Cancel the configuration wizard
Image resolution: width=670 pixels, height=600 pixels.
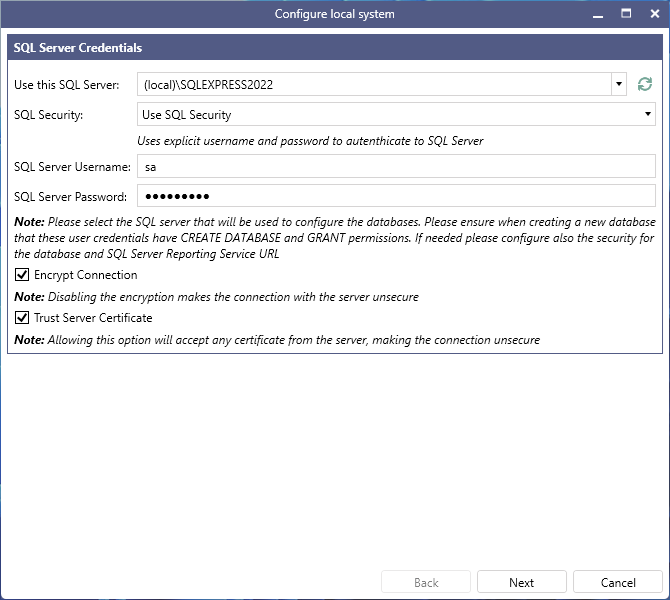[617, 582]
